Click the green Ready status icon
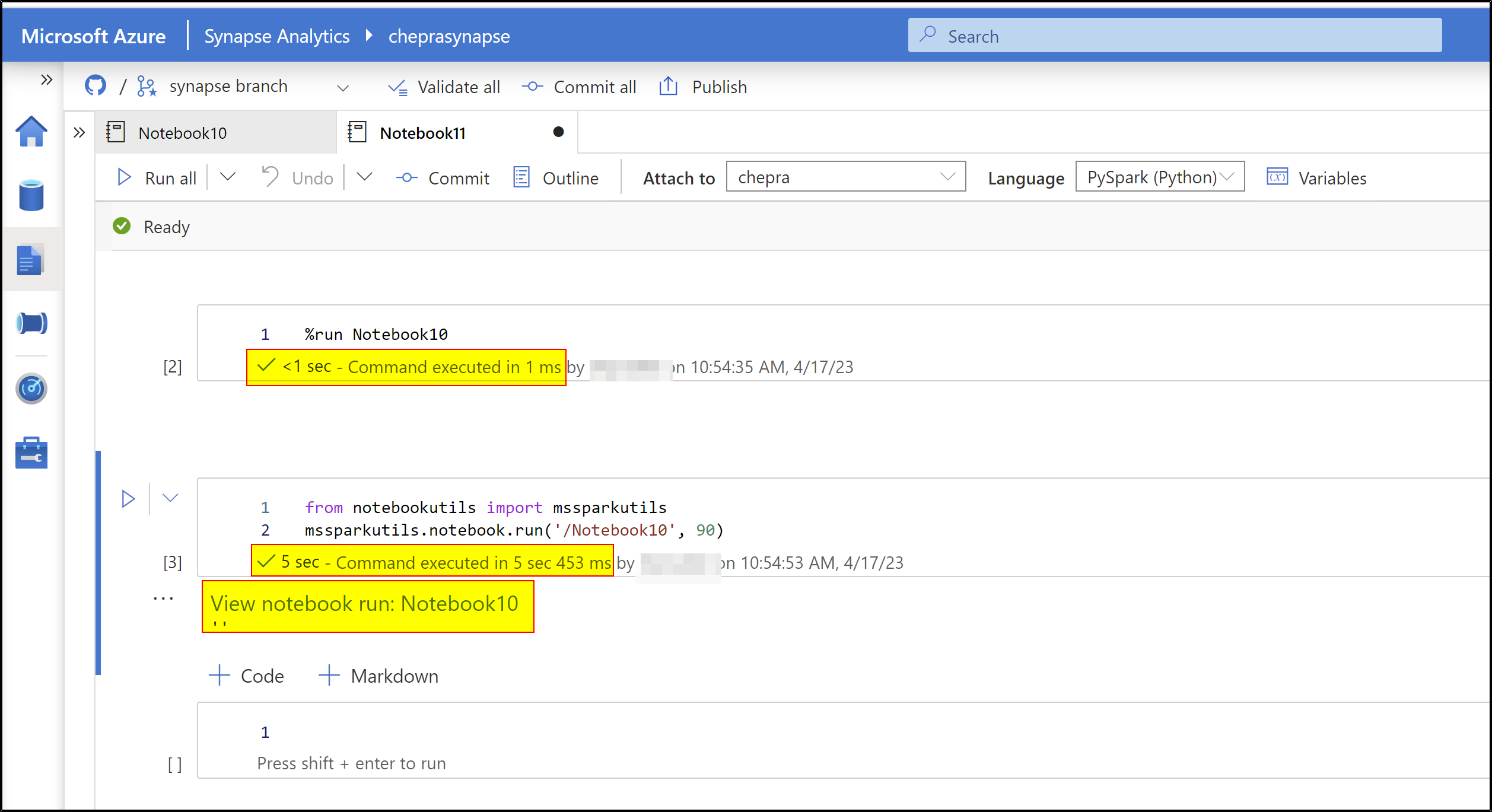 [122, 226]
